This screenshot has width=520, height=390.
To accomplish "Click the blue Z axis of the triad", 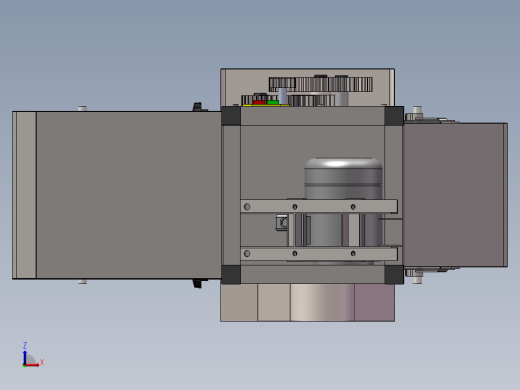I will (x=25, y=357).
